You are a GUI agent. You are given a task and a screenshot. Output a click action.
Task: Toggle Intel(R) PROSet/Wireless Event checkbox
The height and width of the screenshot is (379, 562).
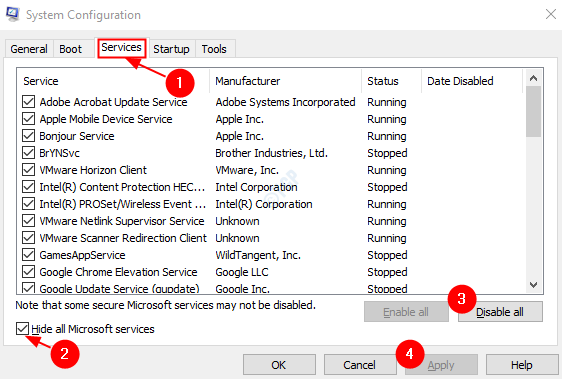[28, 204]
